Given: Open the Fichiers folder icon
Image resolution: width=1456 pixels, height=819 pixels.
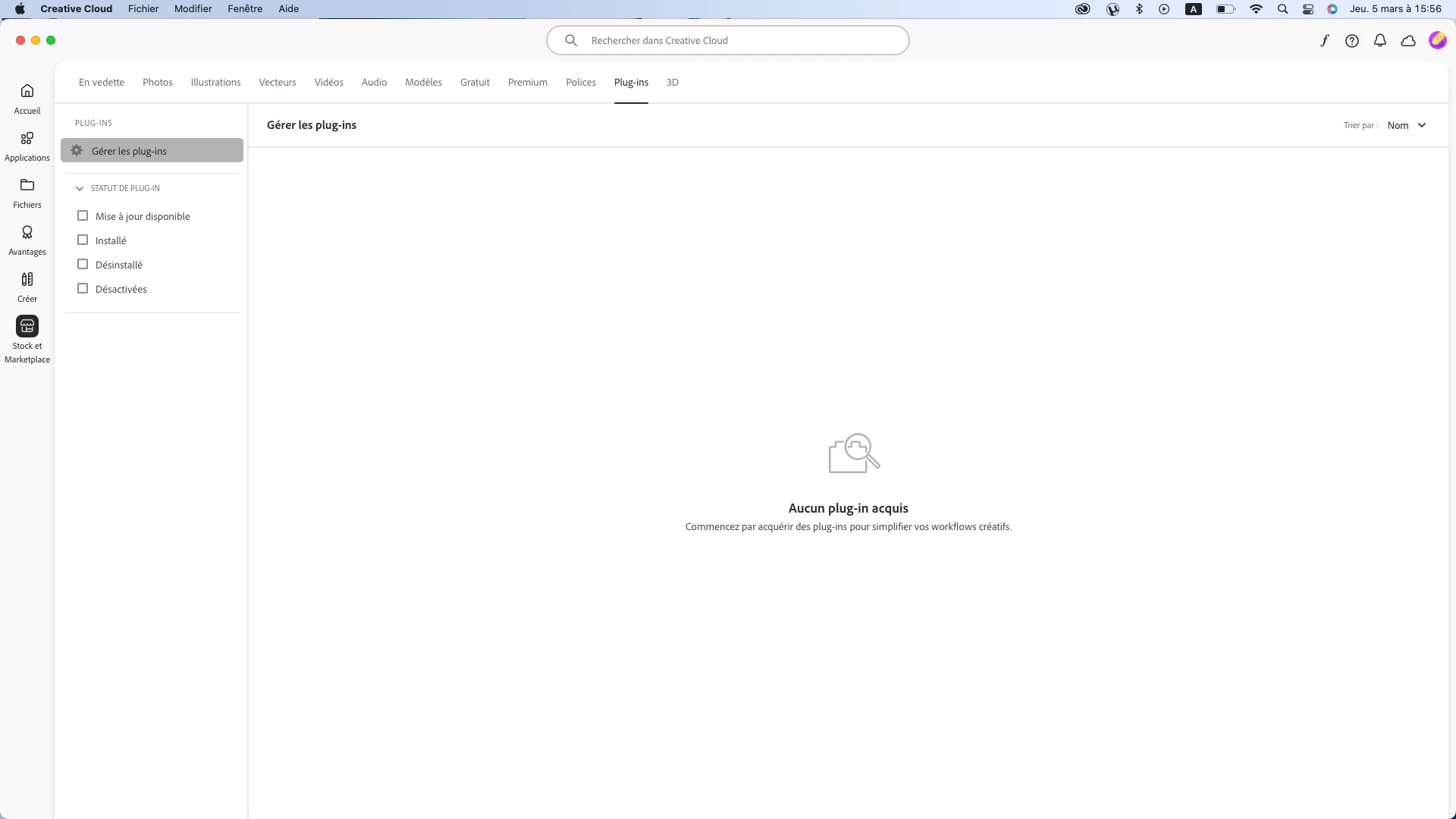Looking at the screenshot, I should pos(27,186).
